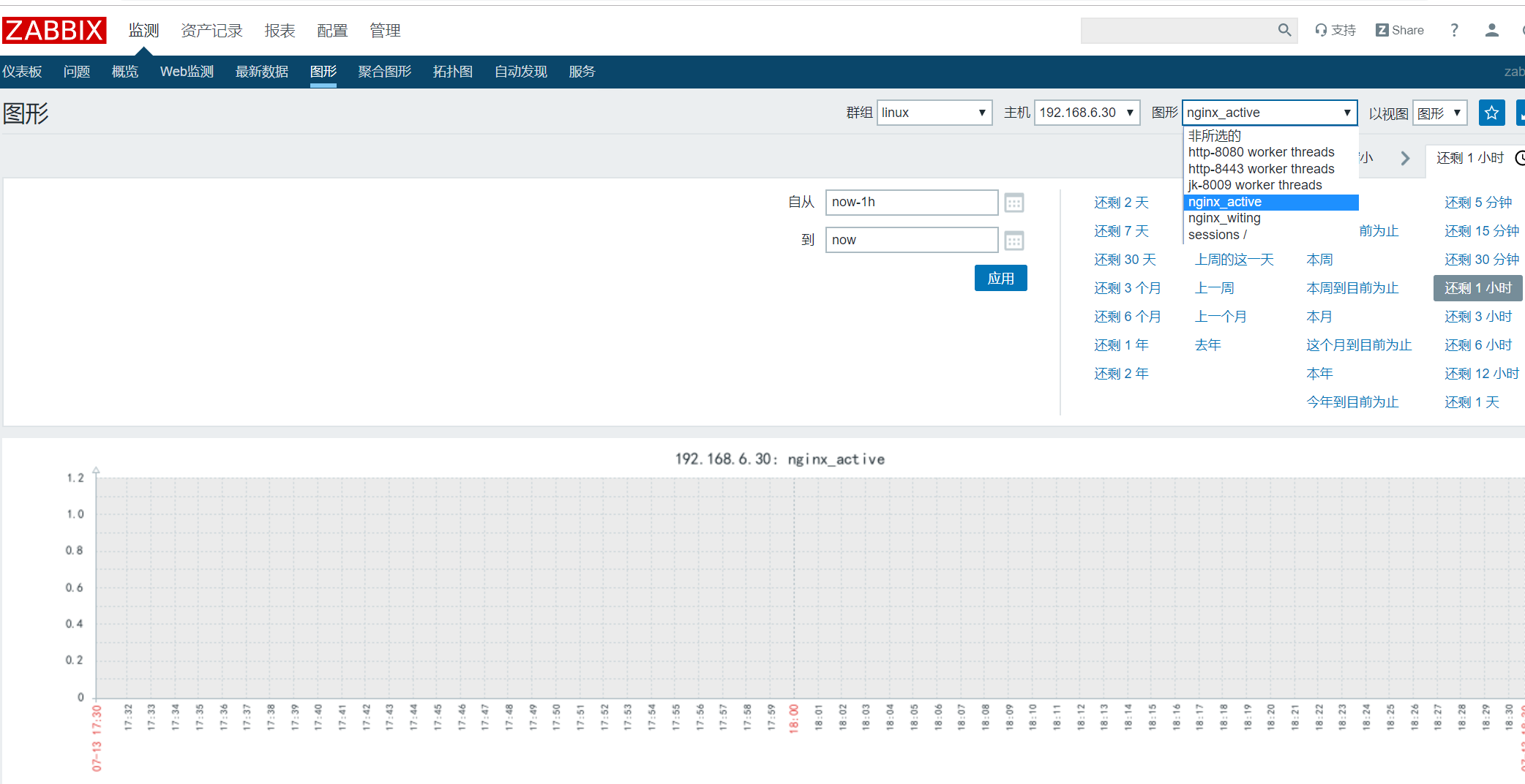
Task: Go to 服务 submenu
Action: point(582,72)
